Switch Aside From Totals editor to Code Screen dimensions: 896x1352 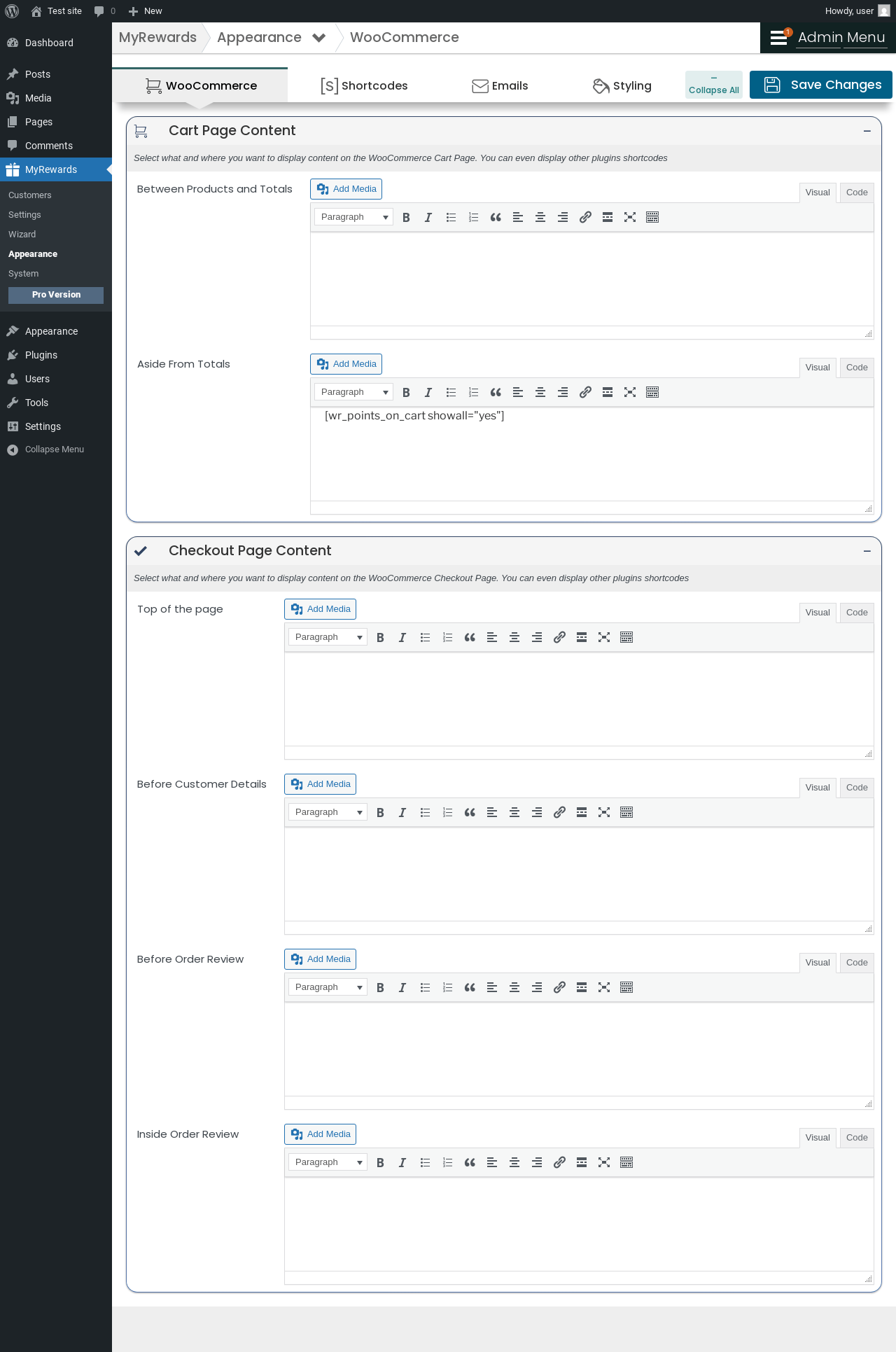point(857,368)
